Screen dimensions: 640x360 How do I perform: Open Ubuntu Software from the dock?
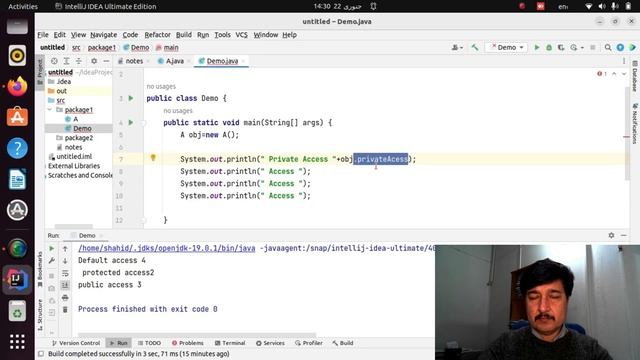pyautogui.click(x=17, y=117)
